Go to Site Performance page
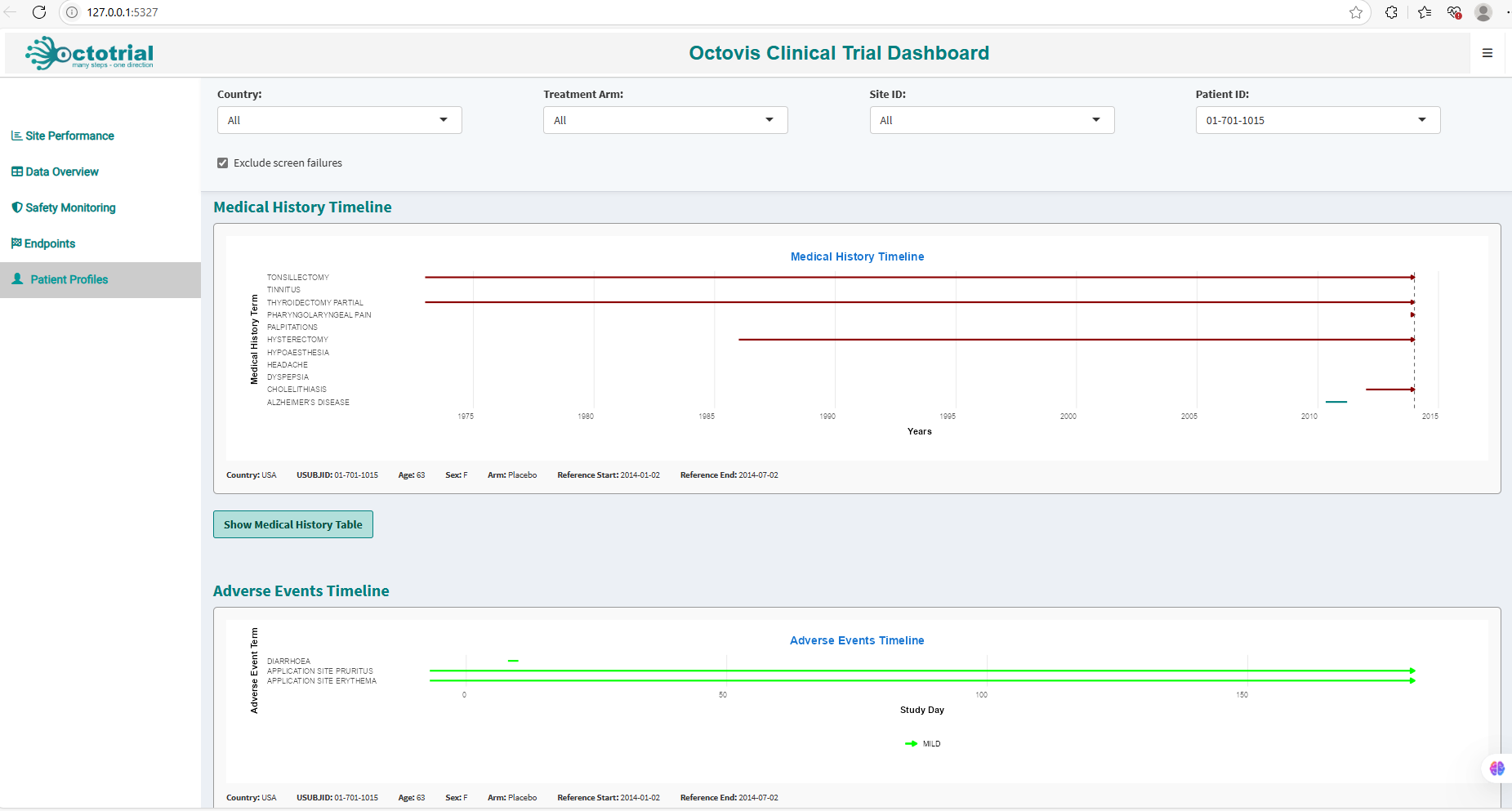The width and height of the screenshot is (1512, 811). [x=69, y=136]
